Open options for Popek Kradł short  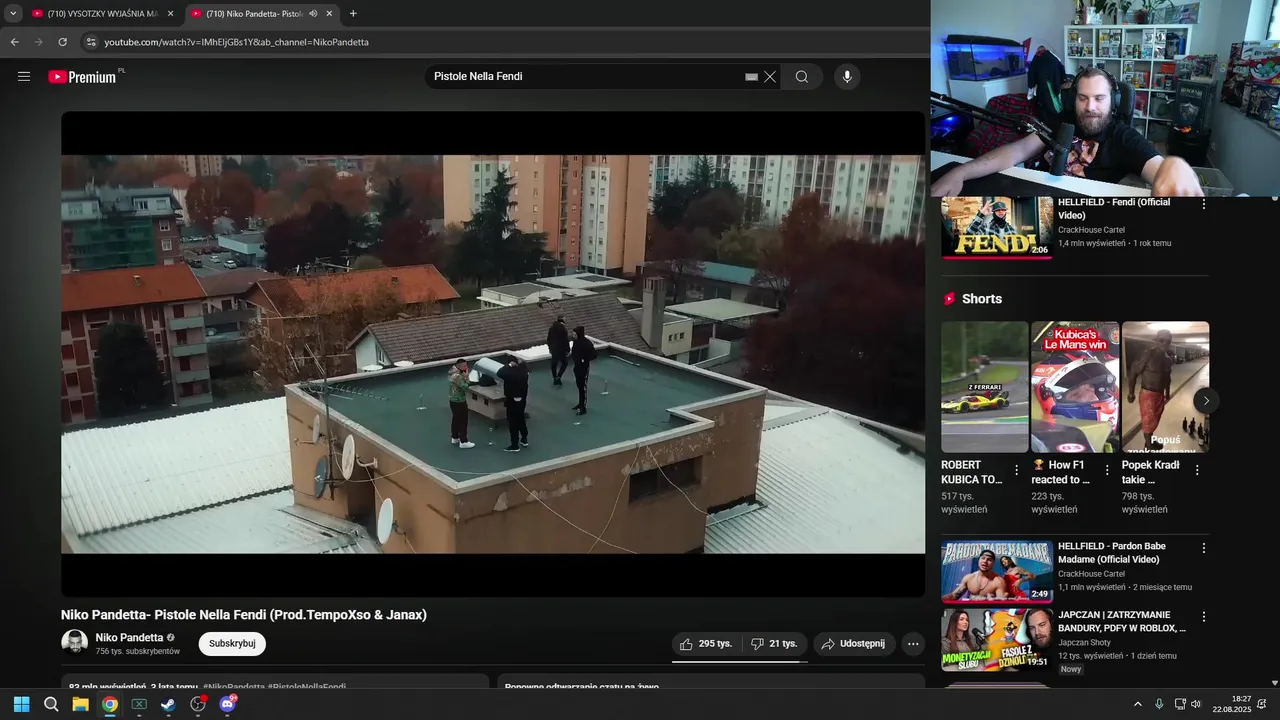coord(1197,470)
